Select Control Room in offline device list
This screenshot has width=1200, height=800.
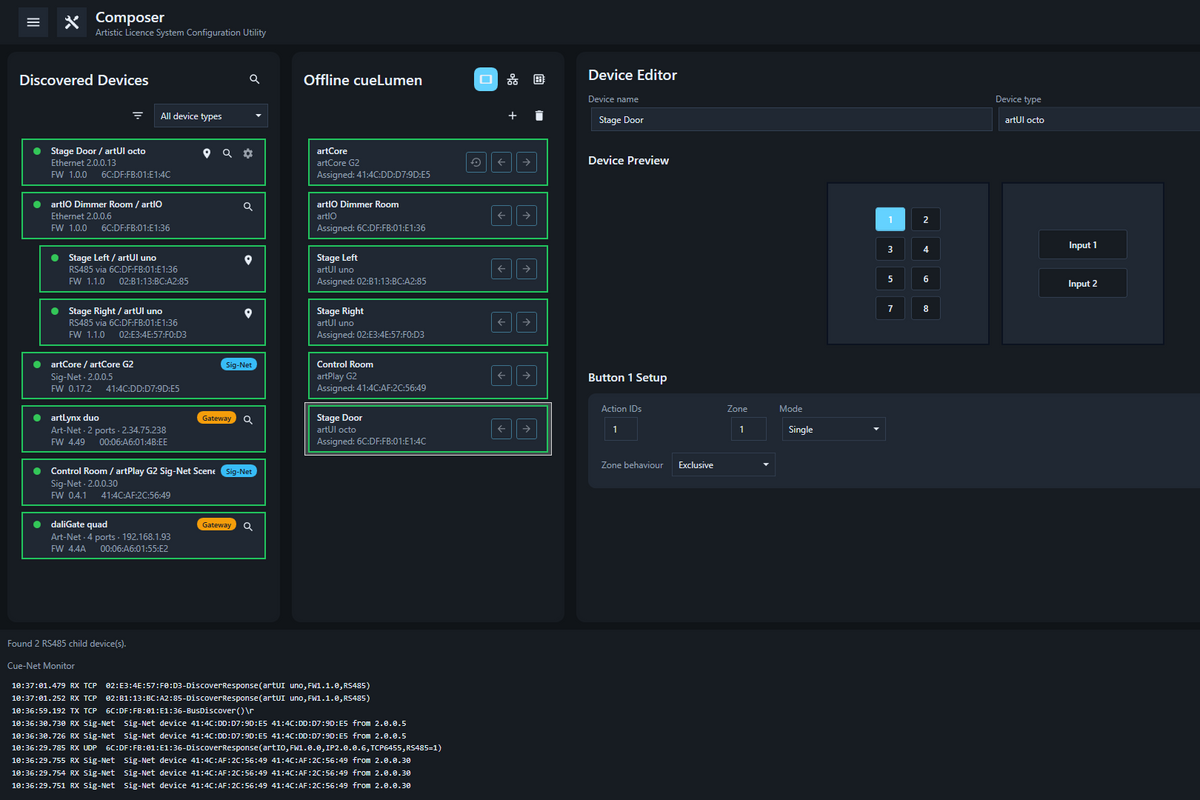pyautogui.click(x=426, y=376)
